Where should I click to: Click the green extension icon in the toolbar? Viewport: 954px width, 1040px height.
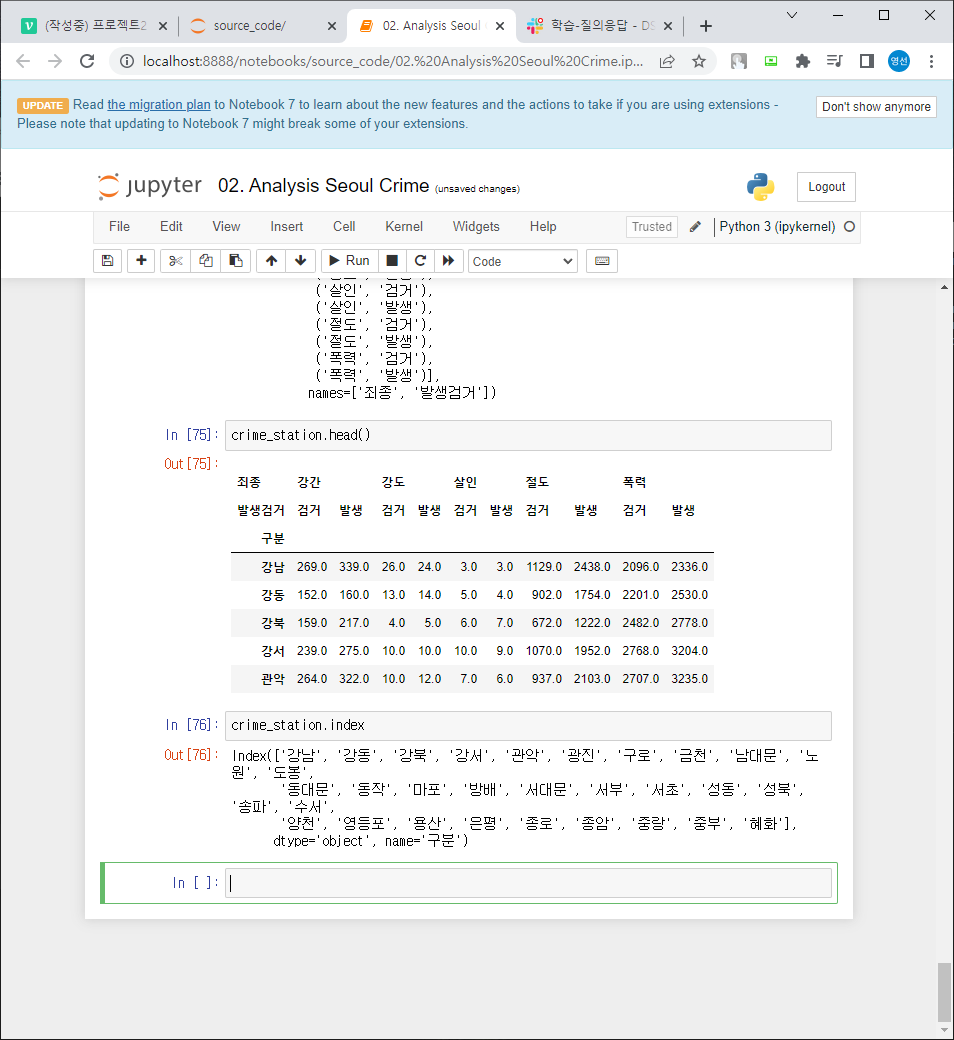coord(771,61)
